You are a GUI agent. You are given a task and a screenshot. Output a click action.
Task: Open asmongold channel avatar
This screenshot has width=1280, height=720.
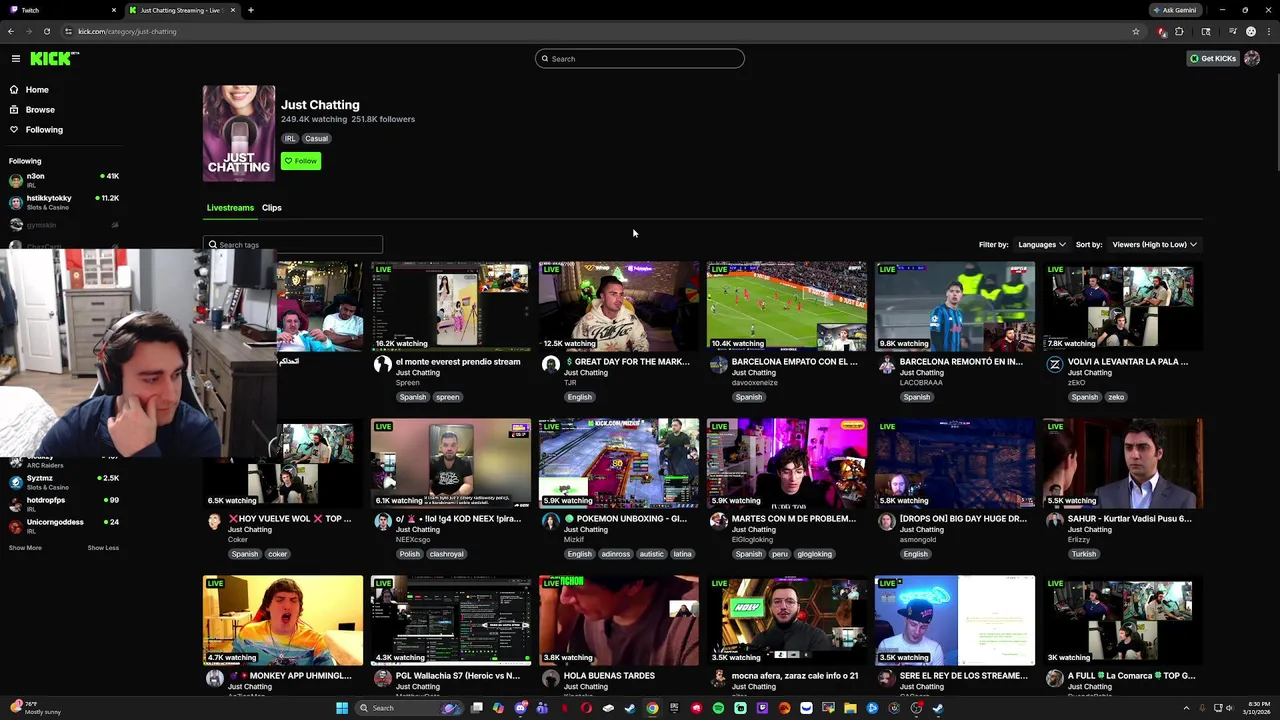click(886, 522)
